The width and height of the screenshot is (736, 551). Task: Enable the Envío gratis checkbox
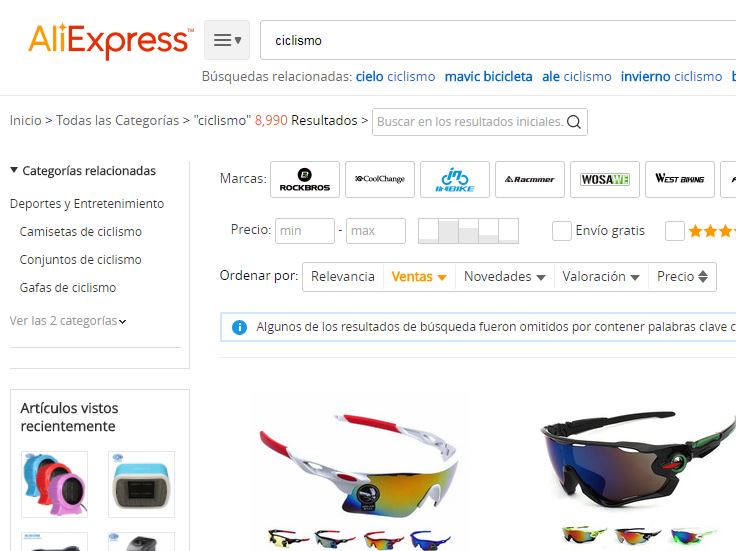pos(561,231)
